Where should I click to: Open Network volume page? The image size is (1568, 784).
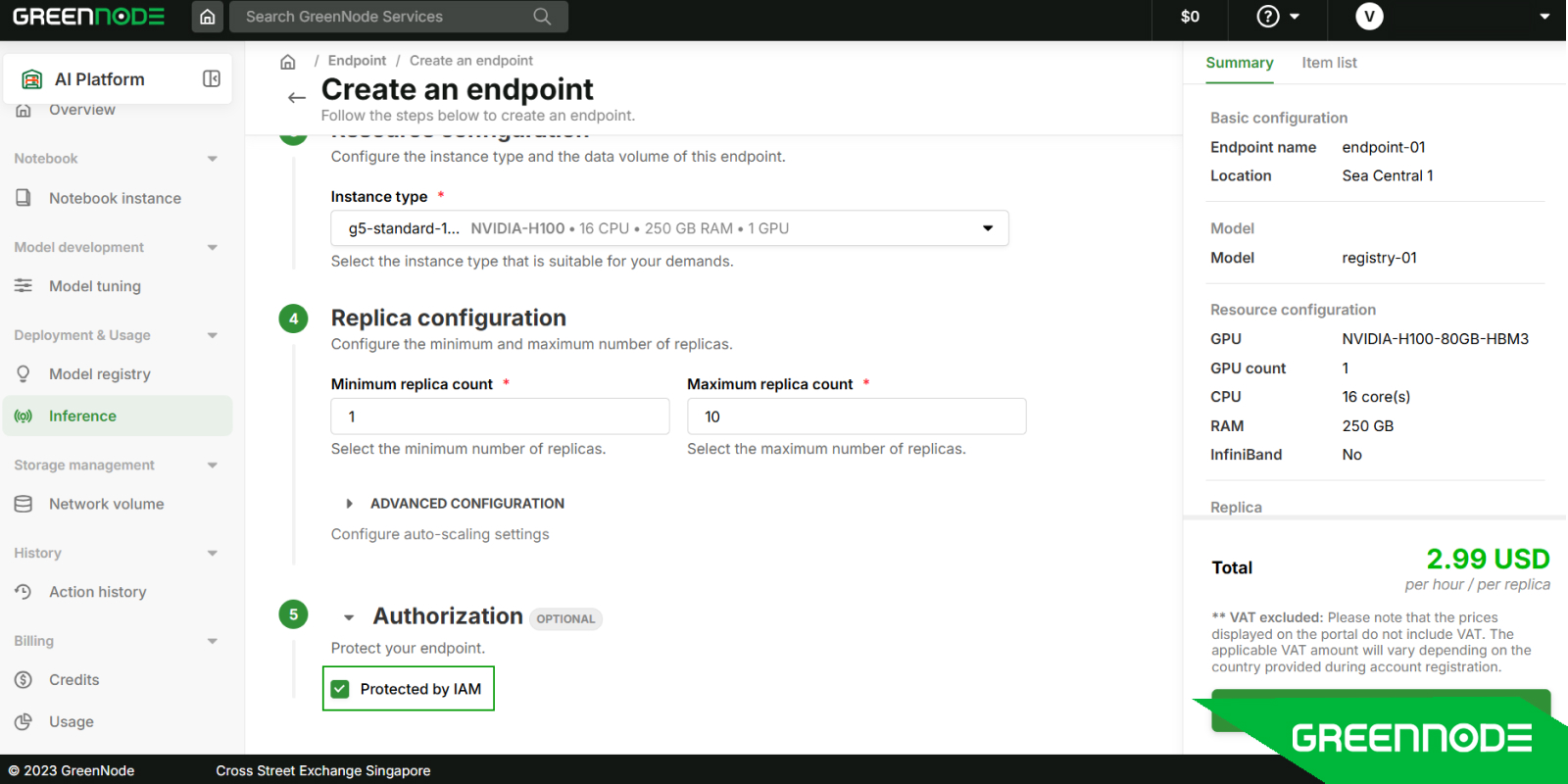pyautogui.click(x=107, y=504)
